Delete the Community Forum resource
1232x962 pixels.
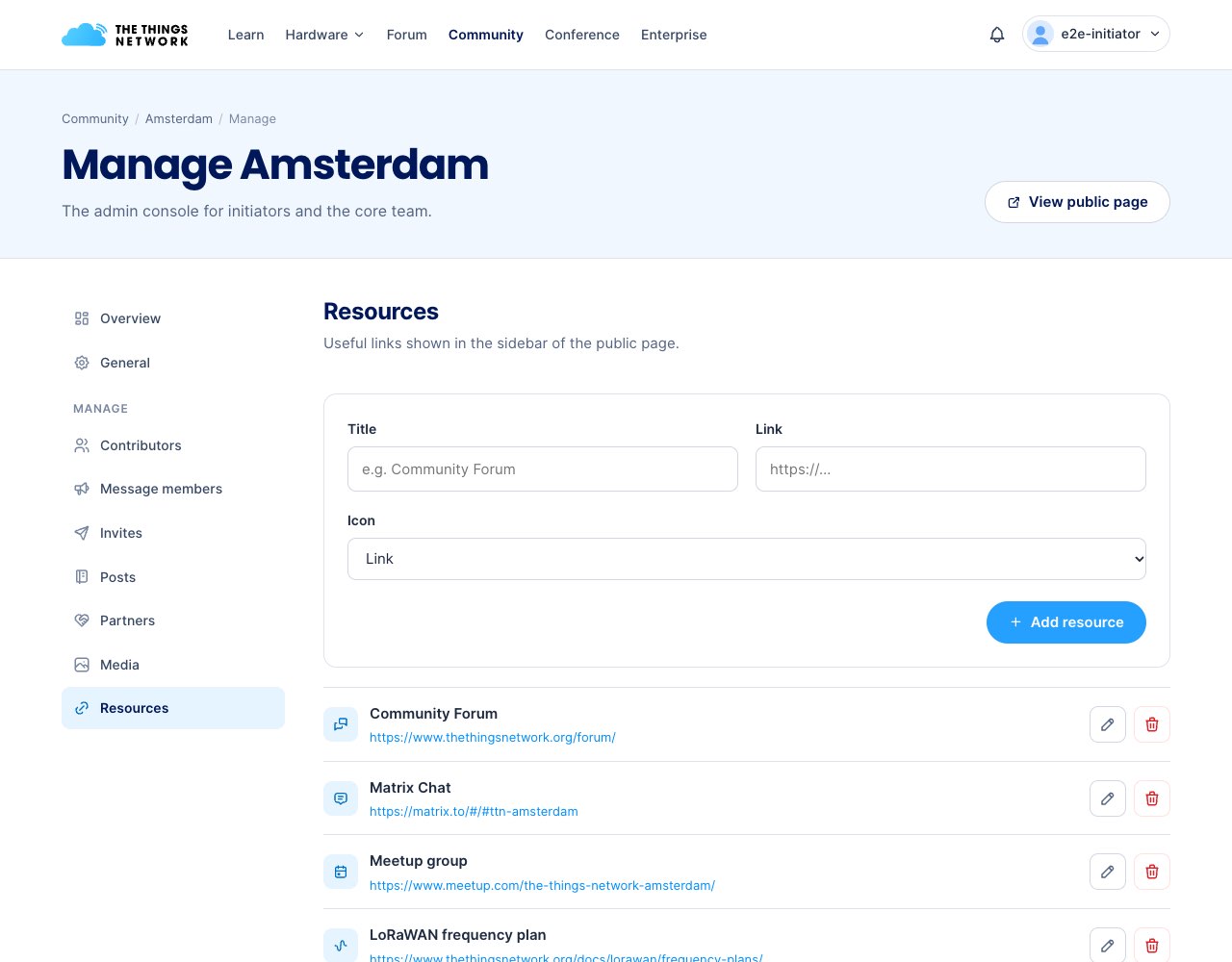tap(1152, 724)
